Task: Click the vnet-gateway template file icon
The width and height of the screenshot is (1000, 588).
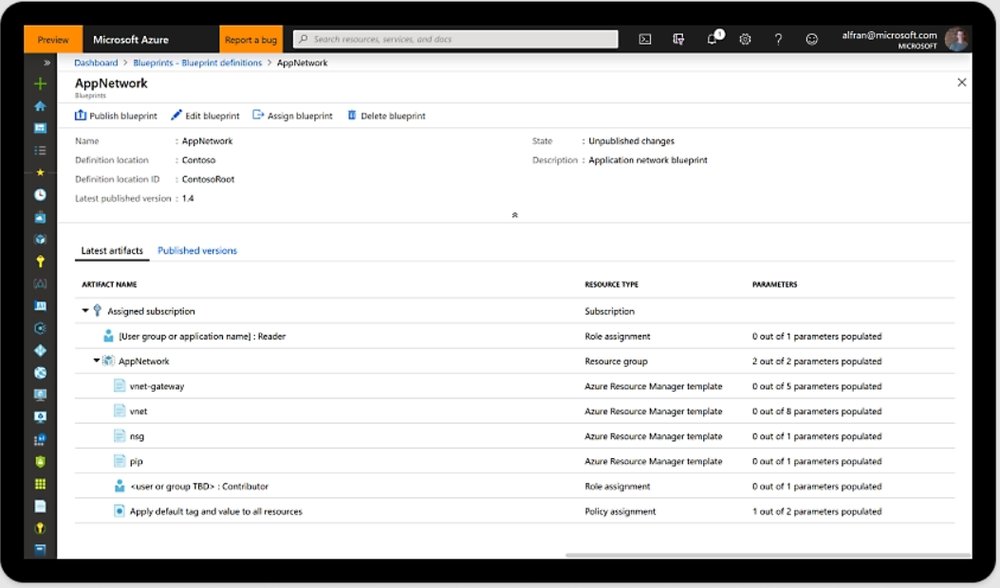Action: pos(119,385)
